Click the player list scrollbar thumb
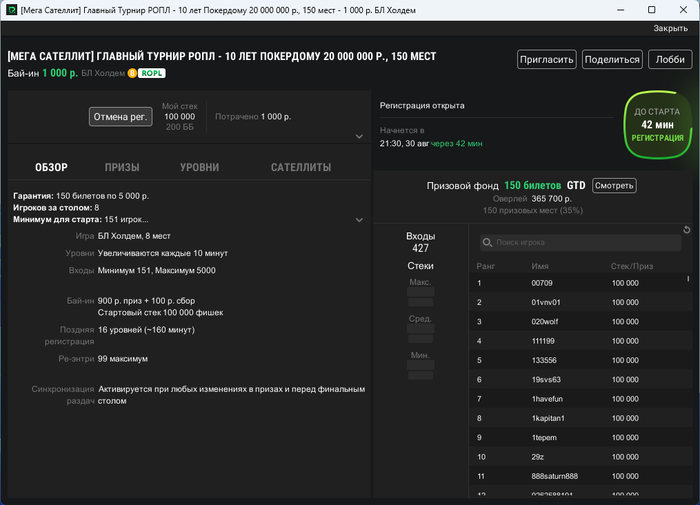The width and height of the screenshot is (700, 505). (x=688, y=279)
